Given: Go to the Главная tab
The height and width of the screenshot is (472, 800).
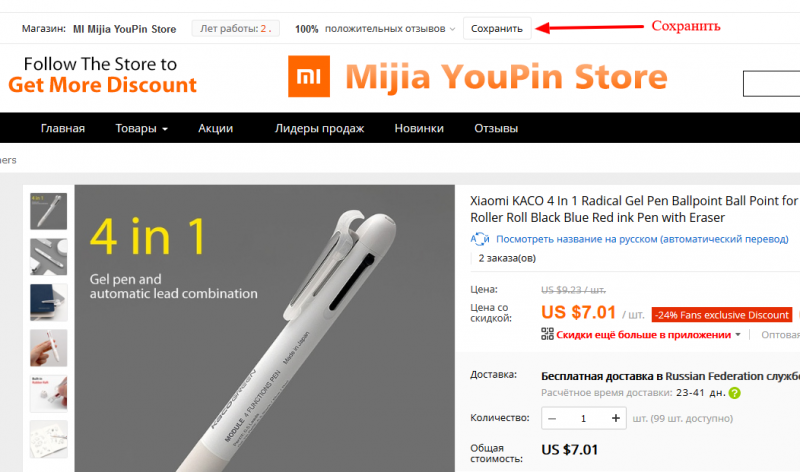Looking at the screenshot, I should point(63,128).
